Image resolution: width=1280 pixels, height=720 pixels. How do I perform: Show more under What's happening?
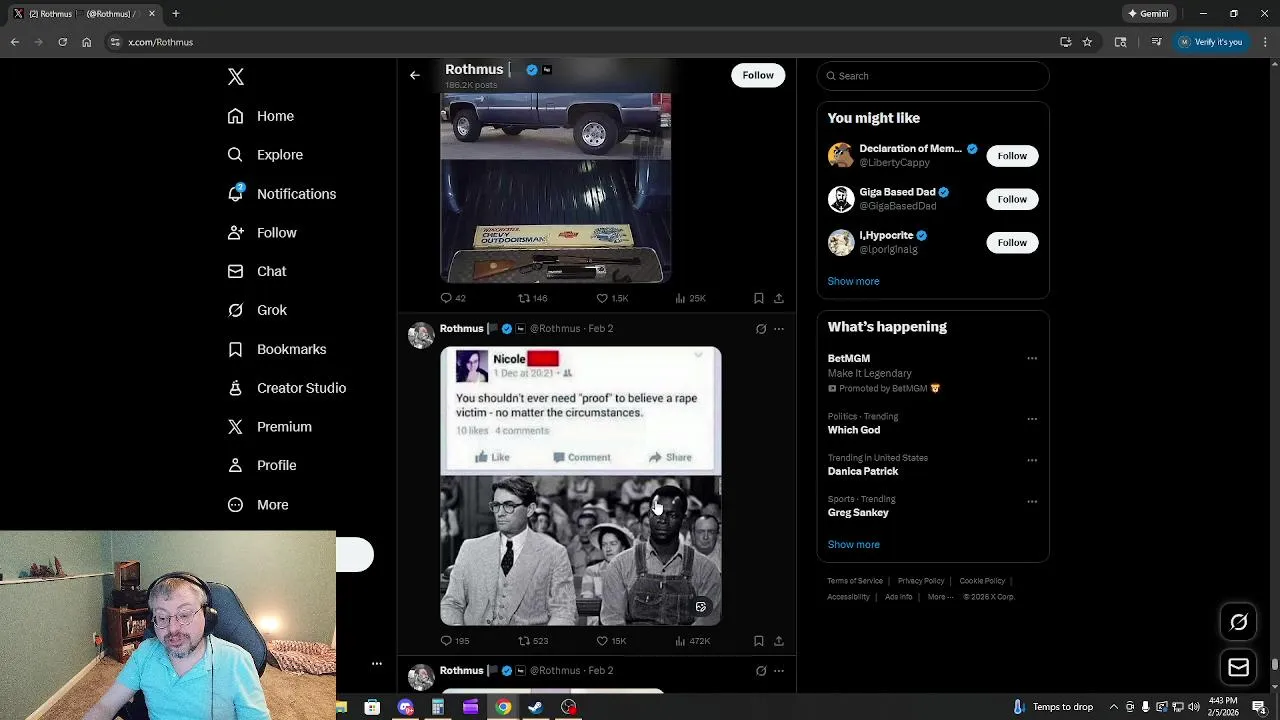tap(853, 545)
